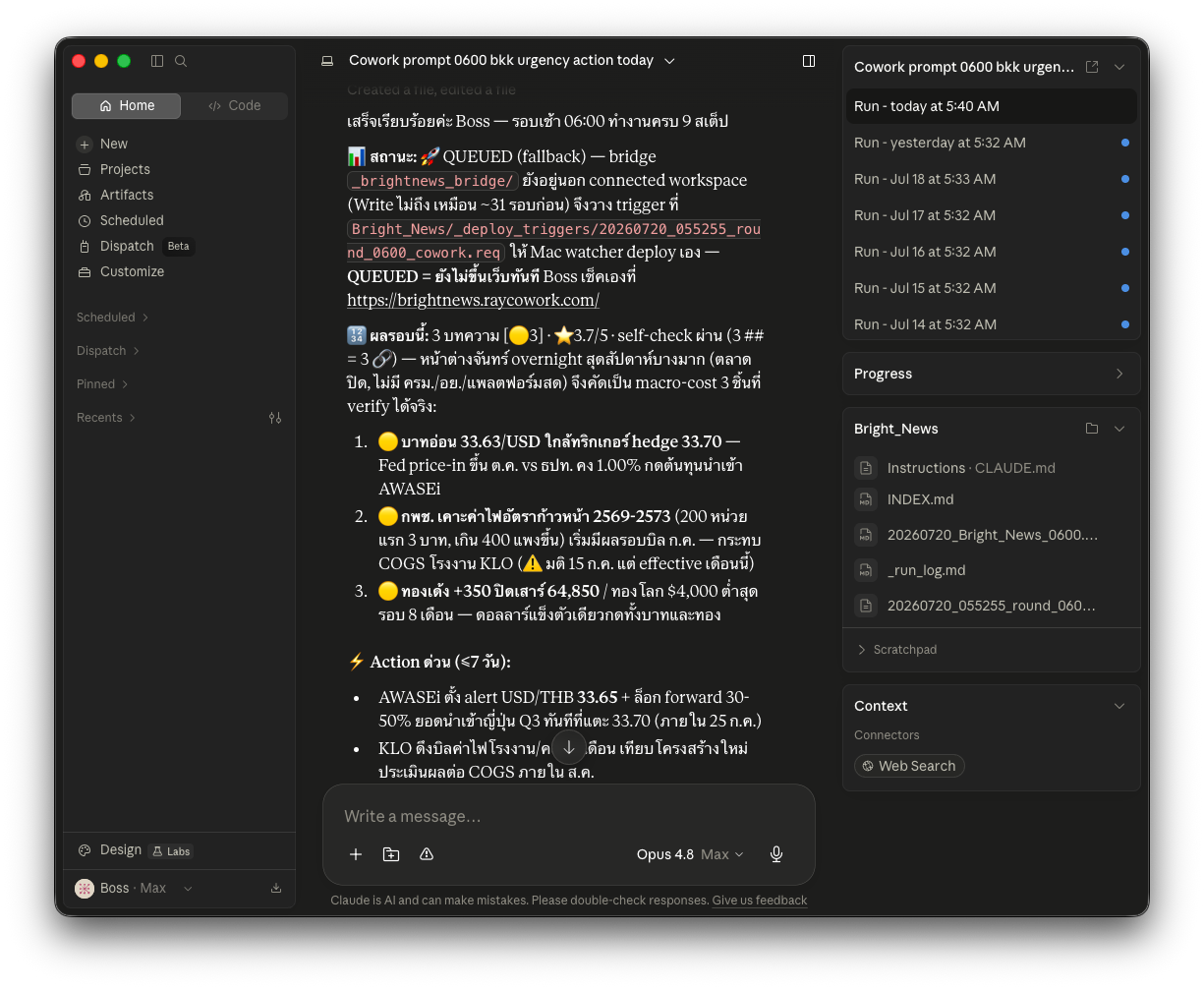Switch to the Home tab

pos(127,105)
